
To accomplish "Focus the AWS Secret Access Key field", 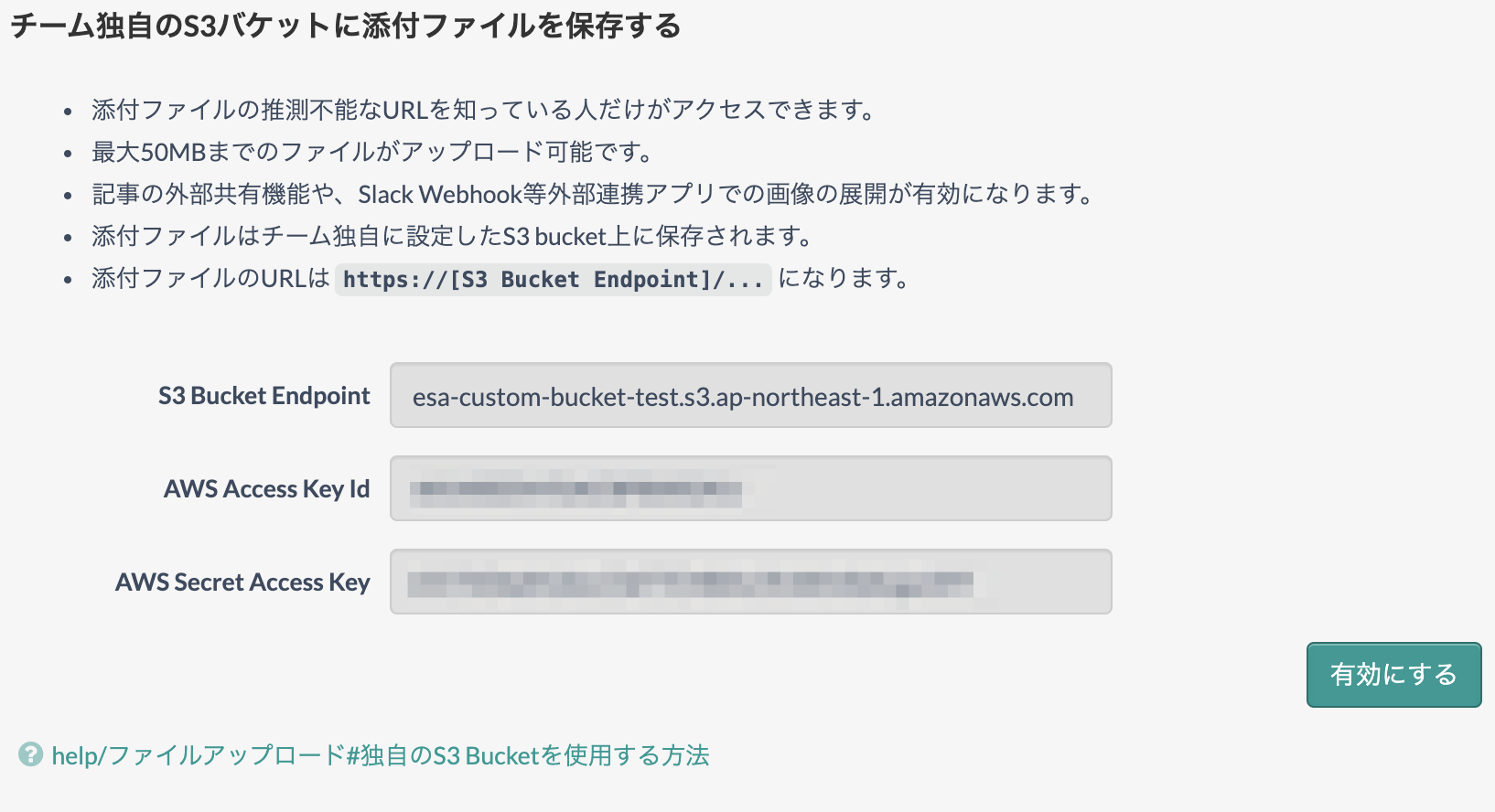I will pos(751,582).
